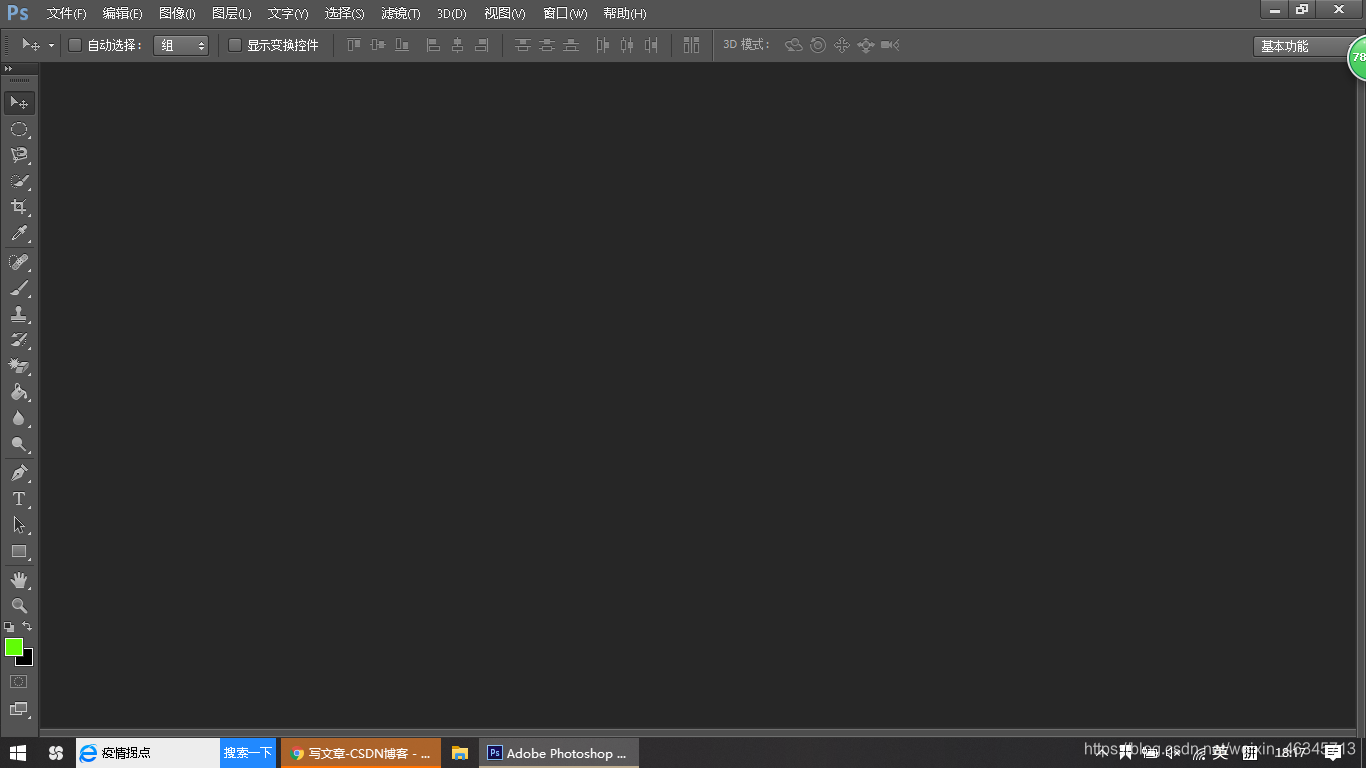
Task: Click the distribute left edges icon
Action: [602, 45]
